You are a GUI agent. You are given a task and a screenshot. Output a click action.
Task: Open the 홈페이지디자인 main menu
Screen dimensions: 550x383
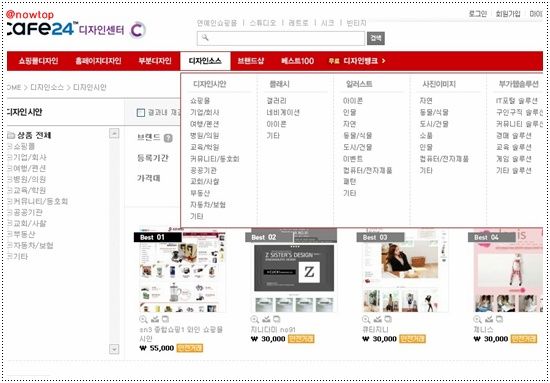click(x=98, y=61)
